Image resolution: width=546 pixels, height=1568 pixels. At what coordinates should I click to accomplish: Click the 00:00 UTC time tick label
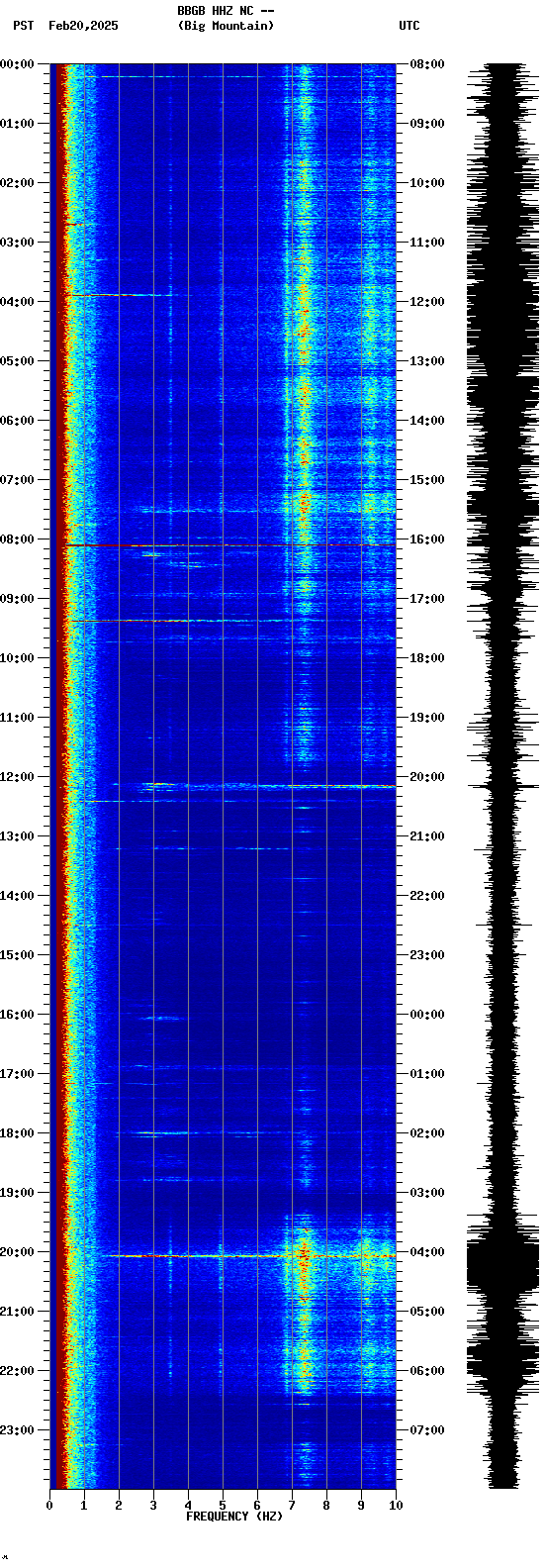click(x=427, y=1015)
